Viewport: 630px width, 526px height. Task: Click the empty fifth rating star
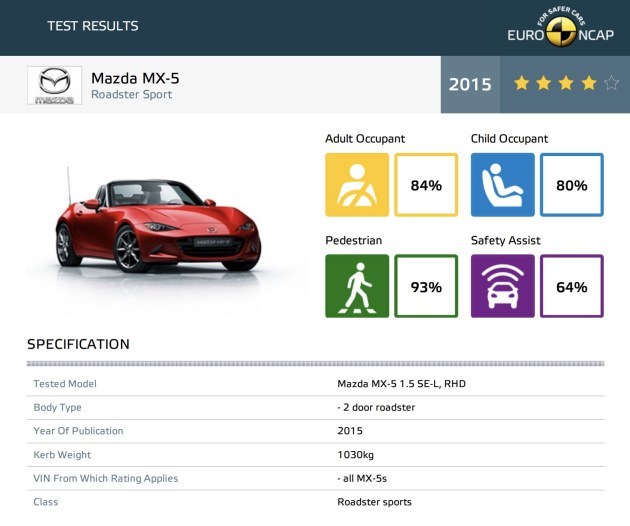611,83
